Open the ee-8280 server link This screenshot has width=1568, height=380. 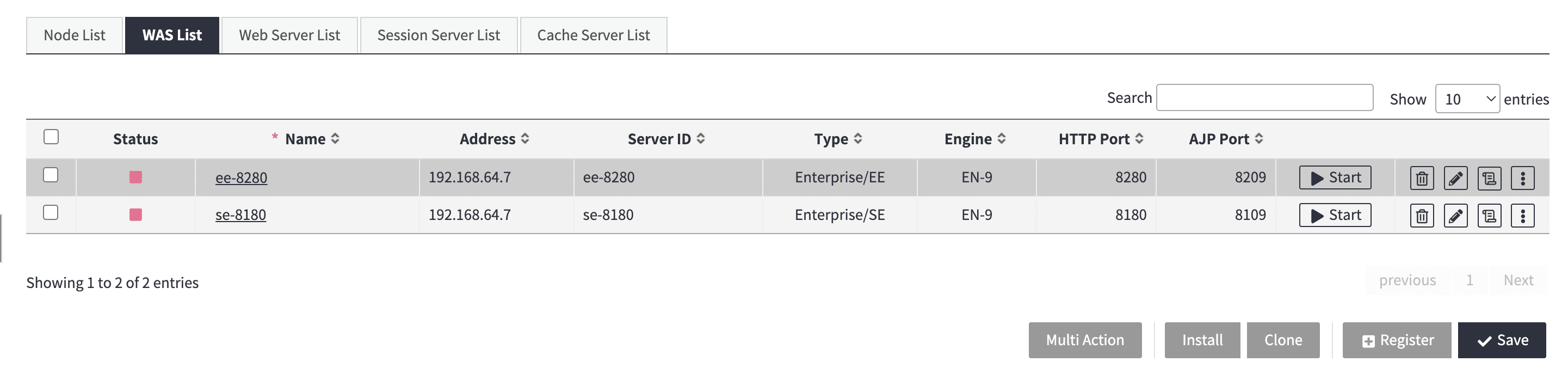tap(242, 177)
